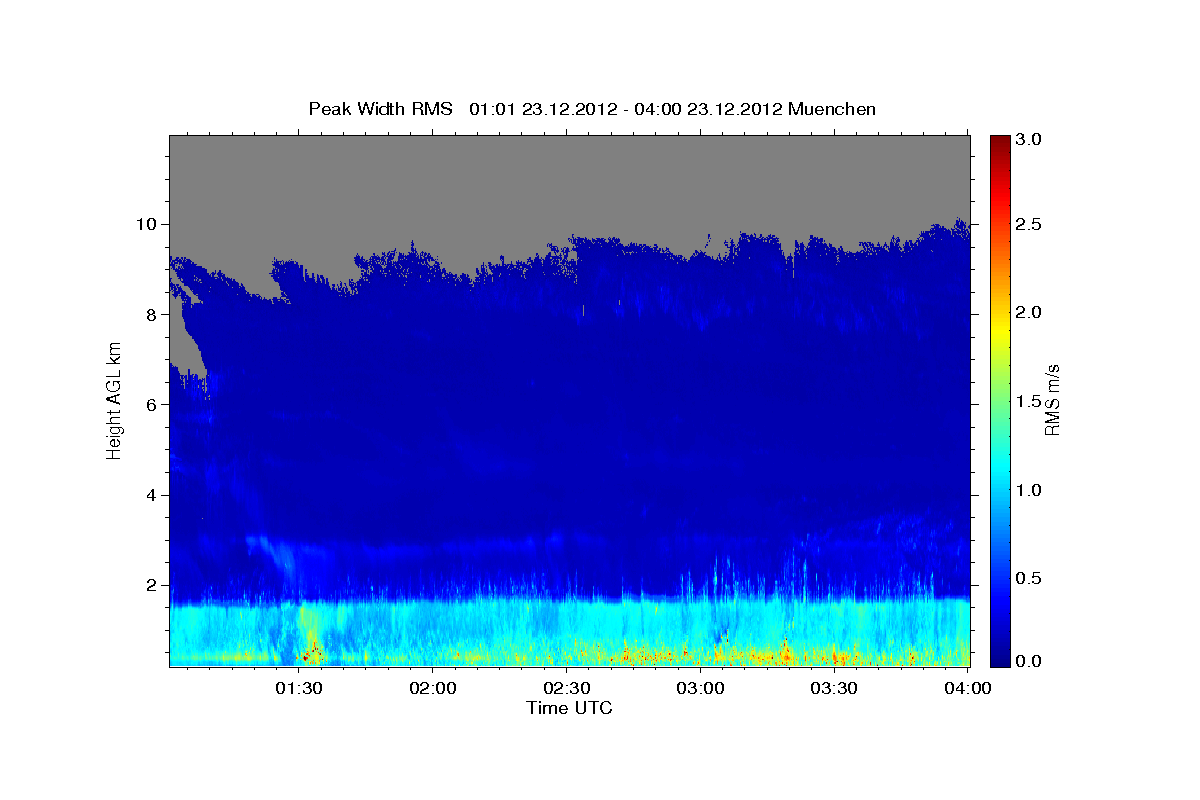This screenshot has width=1200, height=800.
Task: Click the 'RMS m/s' colorbar label
Action: tap(1052, 401)
